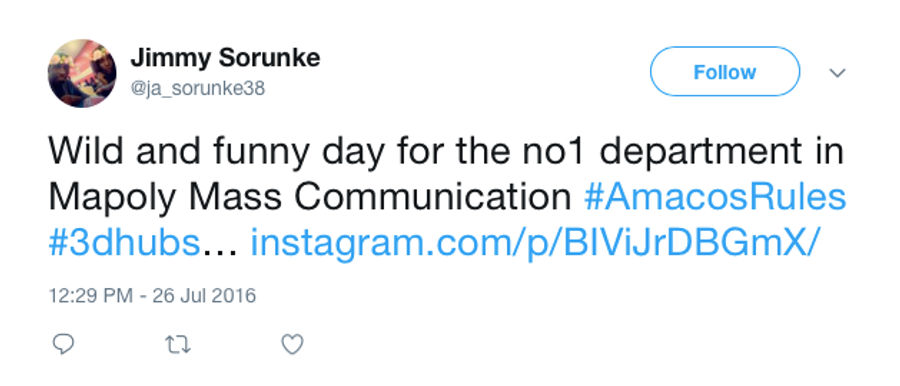This screenshot has height=386, width=900.
Task: Open the #AmacosRules hashtag
Action: 715,198
